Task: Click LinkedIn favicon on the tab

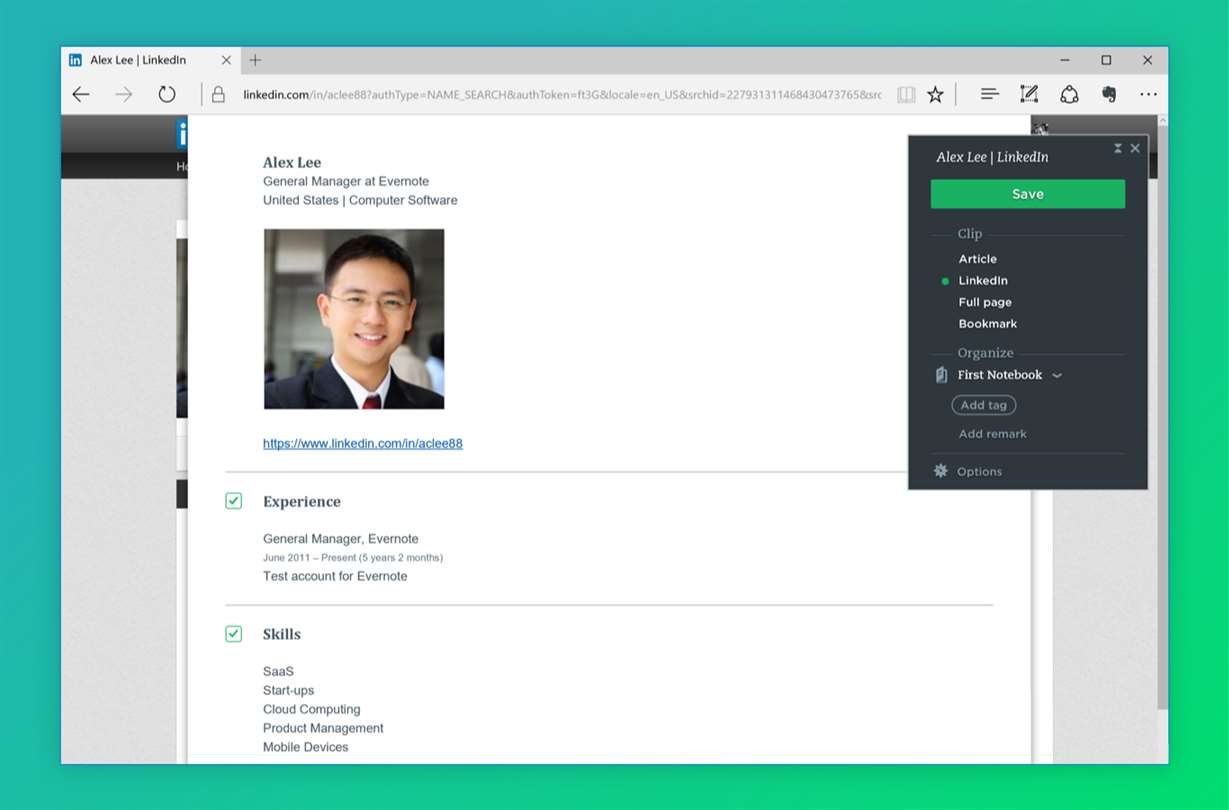Action: 75,60
